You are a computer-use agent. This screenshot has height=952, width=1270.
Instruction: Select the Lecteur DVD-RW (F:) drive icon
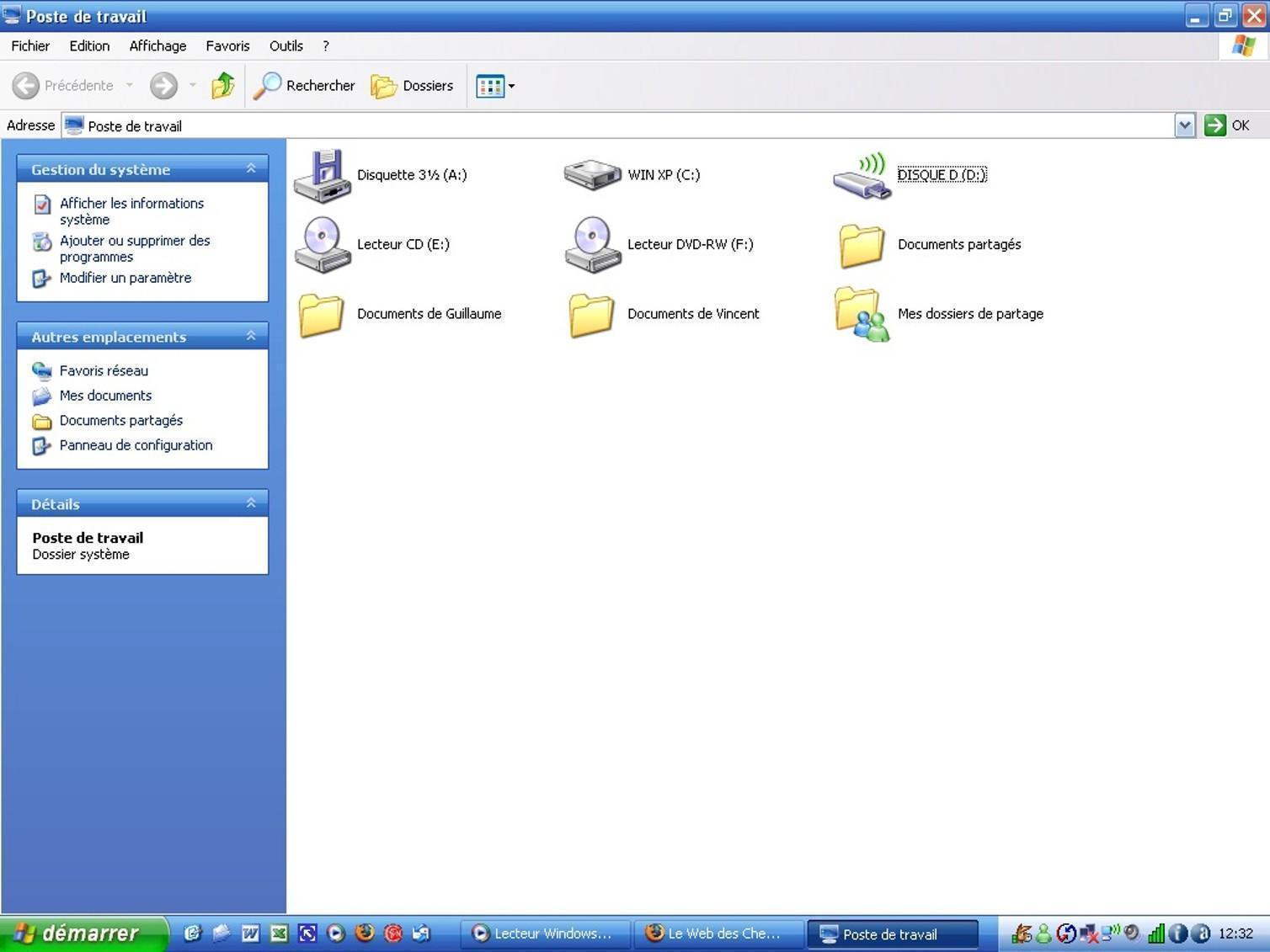[592, 245]
